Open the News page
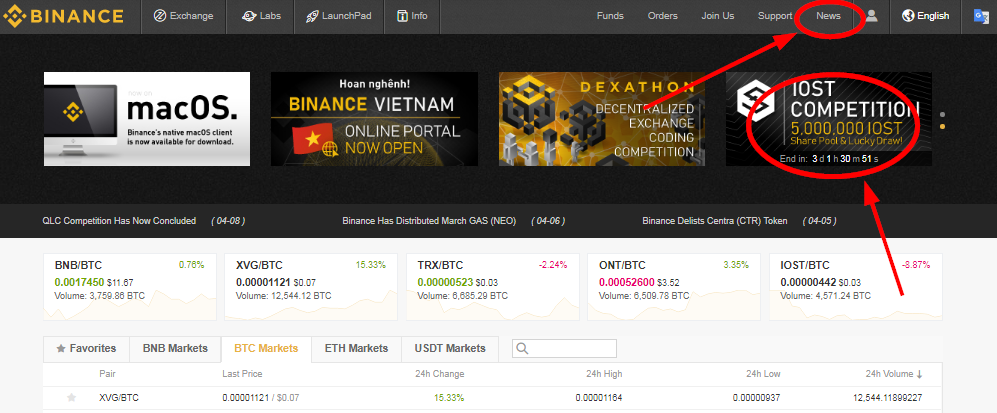This screenshot has height=413, width=997. pyautogui.click(x=829, y=16)
